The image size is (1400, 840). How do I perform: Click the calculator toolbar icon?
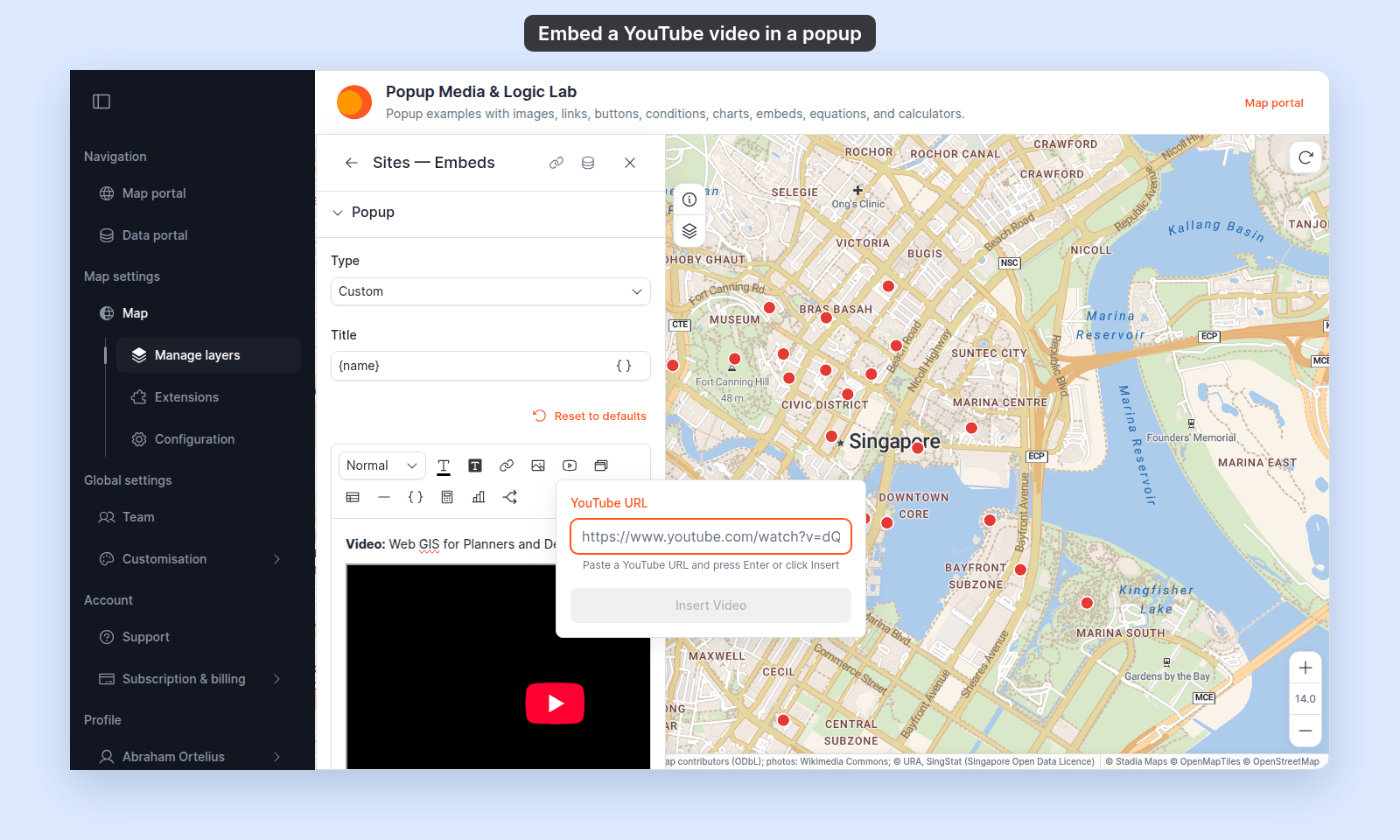tap(447, 497)
